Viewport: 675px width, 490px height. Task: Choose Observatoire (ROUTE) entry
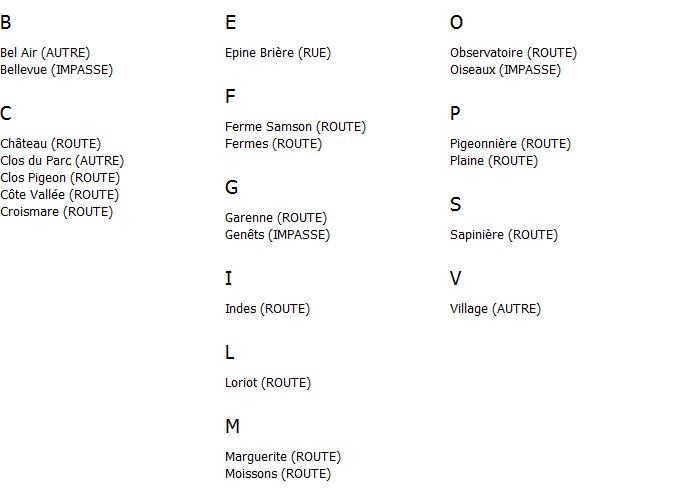[x=514, y=53]
